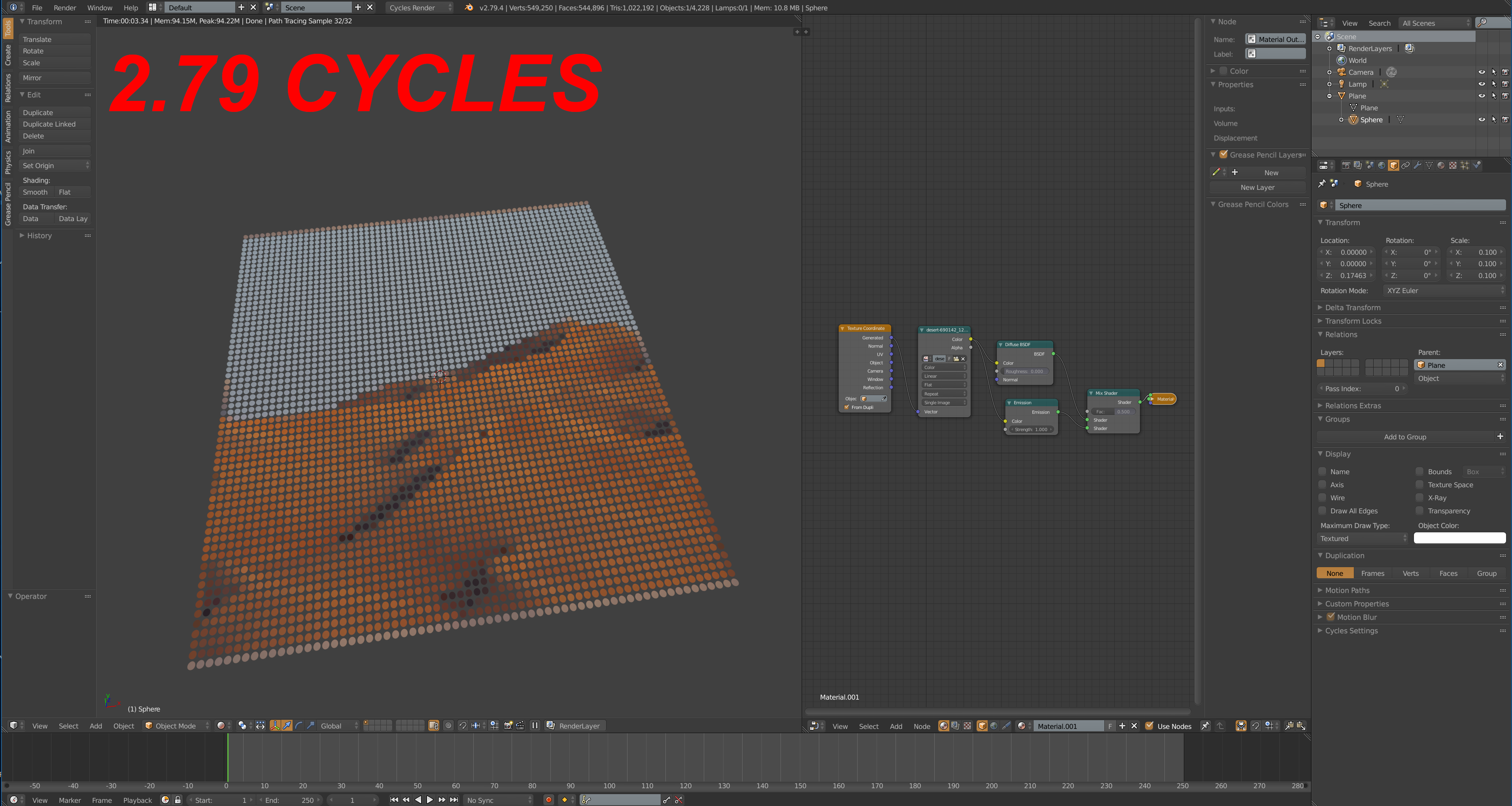Enable the Name display checkbox

(x=1323, y=471)
